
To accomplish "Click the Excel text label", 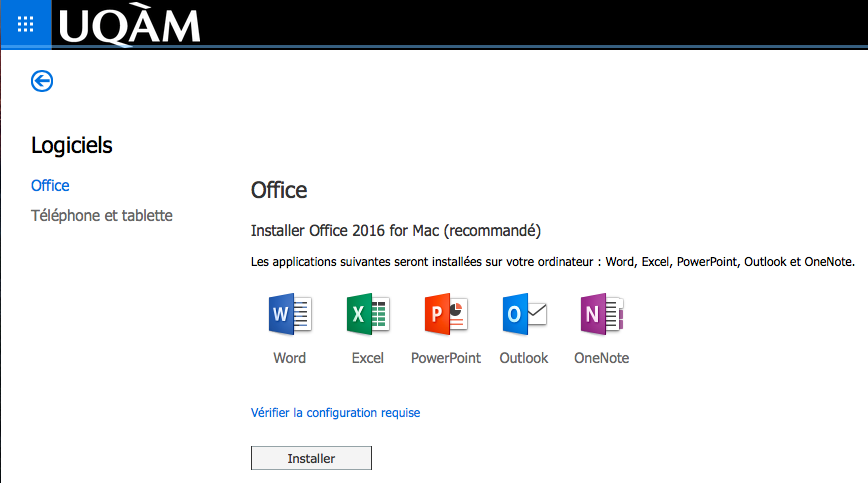I will coord(367,358).
